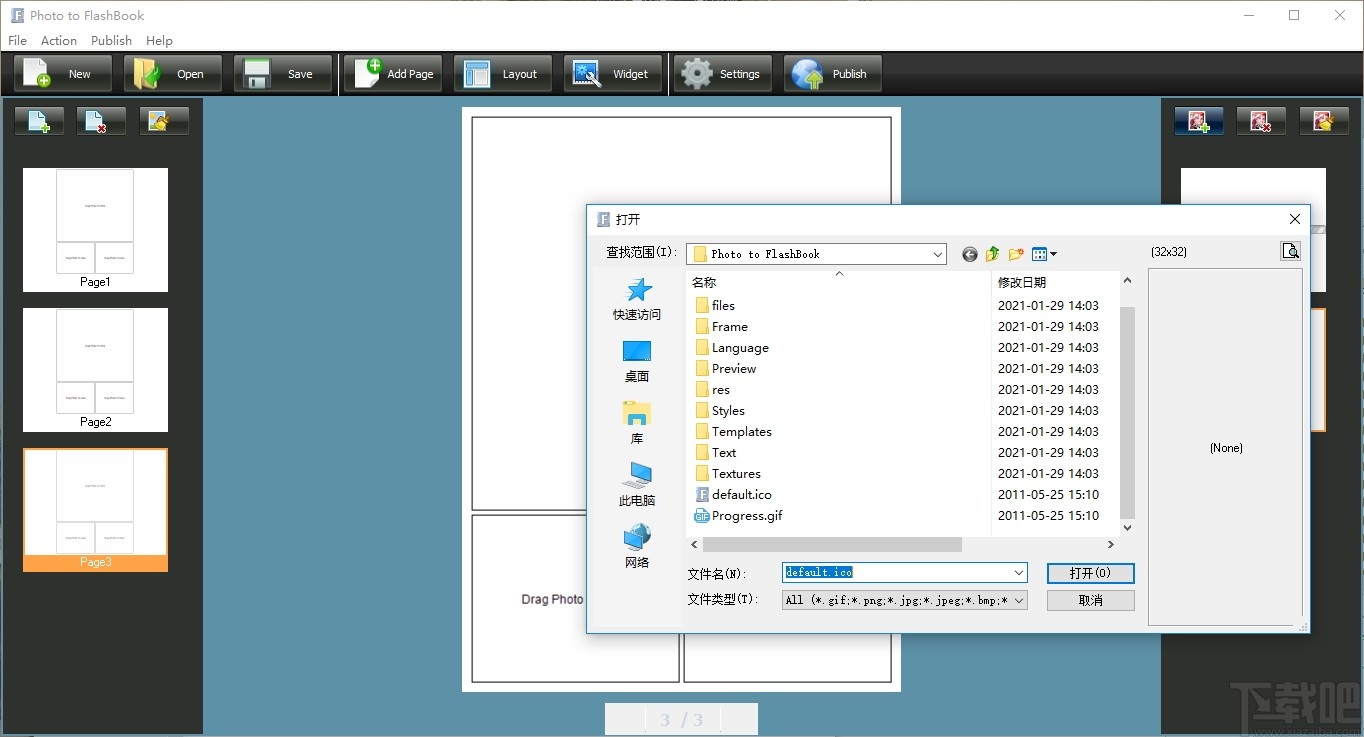The width and height of the screenshot is (1364, 737).
Task: Open the Action menu
Action: [59, 41]
